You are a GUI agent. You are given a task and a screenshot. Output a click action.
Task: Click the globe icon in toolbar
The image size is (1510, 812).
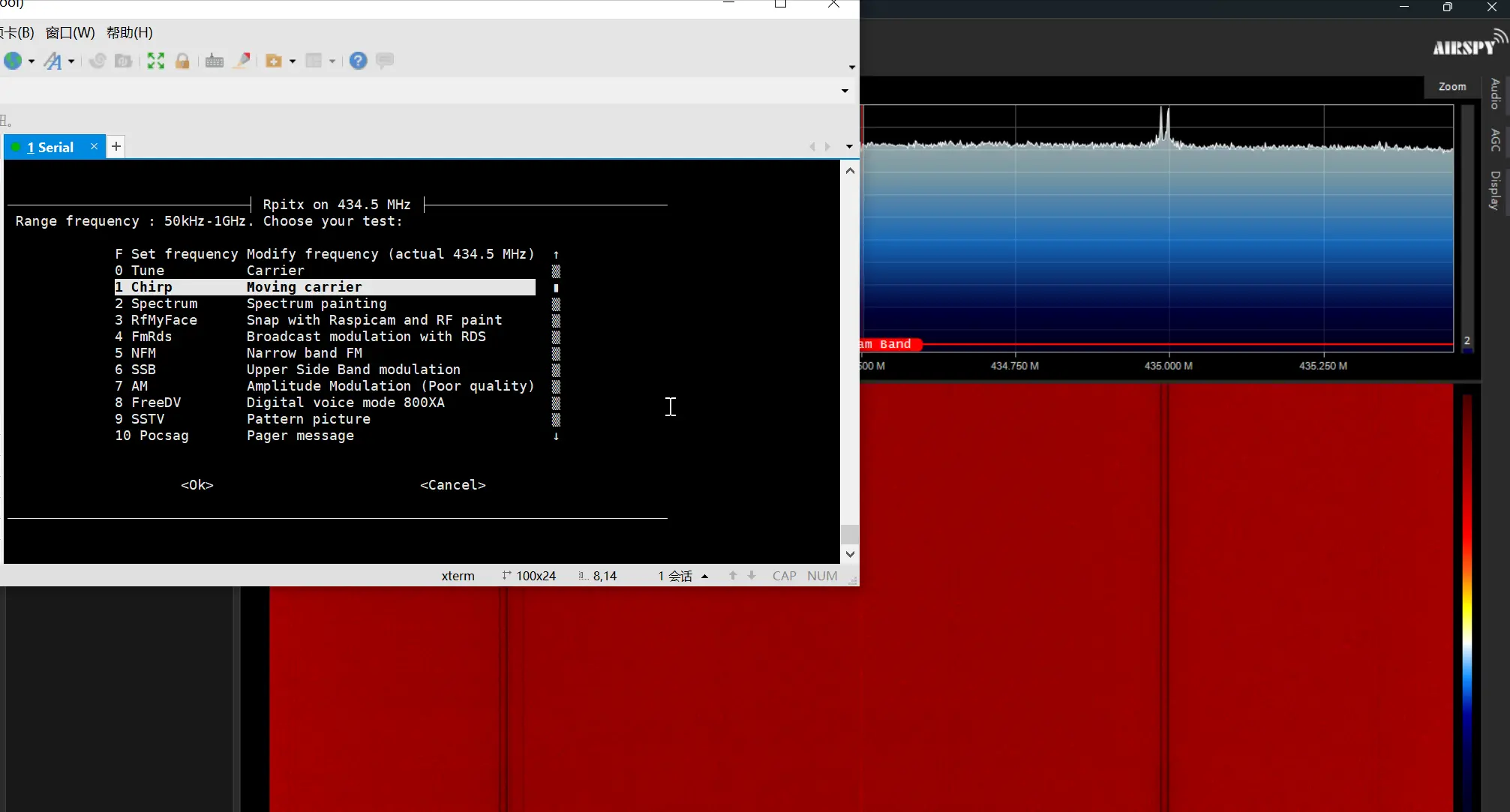(x=13, y=61)
